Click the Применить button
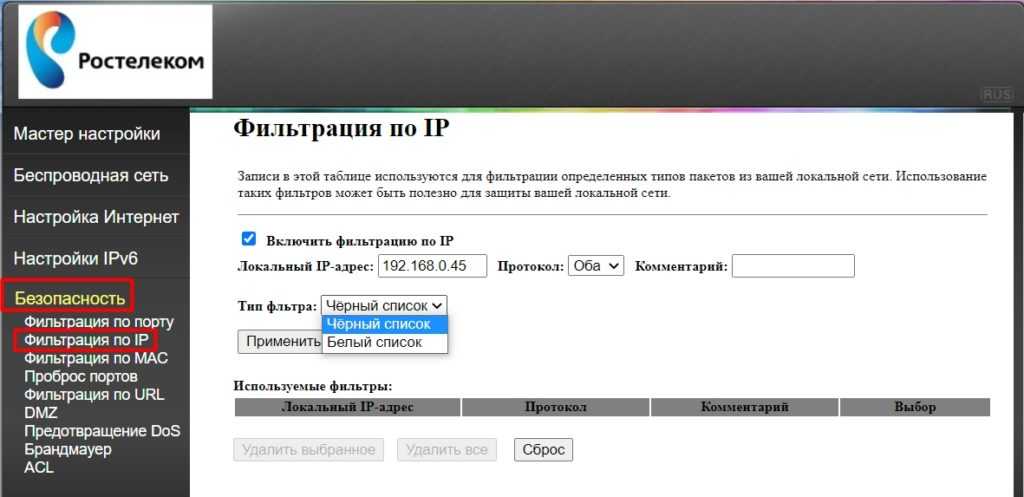The image size is (1024, 497). coord(280,342)
